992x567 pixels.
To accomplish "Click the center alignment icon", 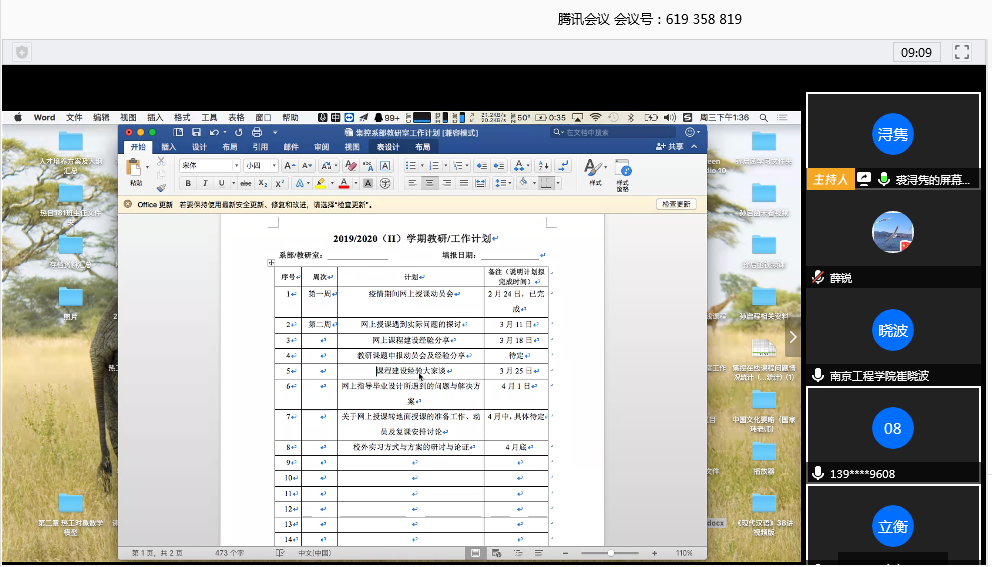I will pyautogui.click(x=429, y=183).
